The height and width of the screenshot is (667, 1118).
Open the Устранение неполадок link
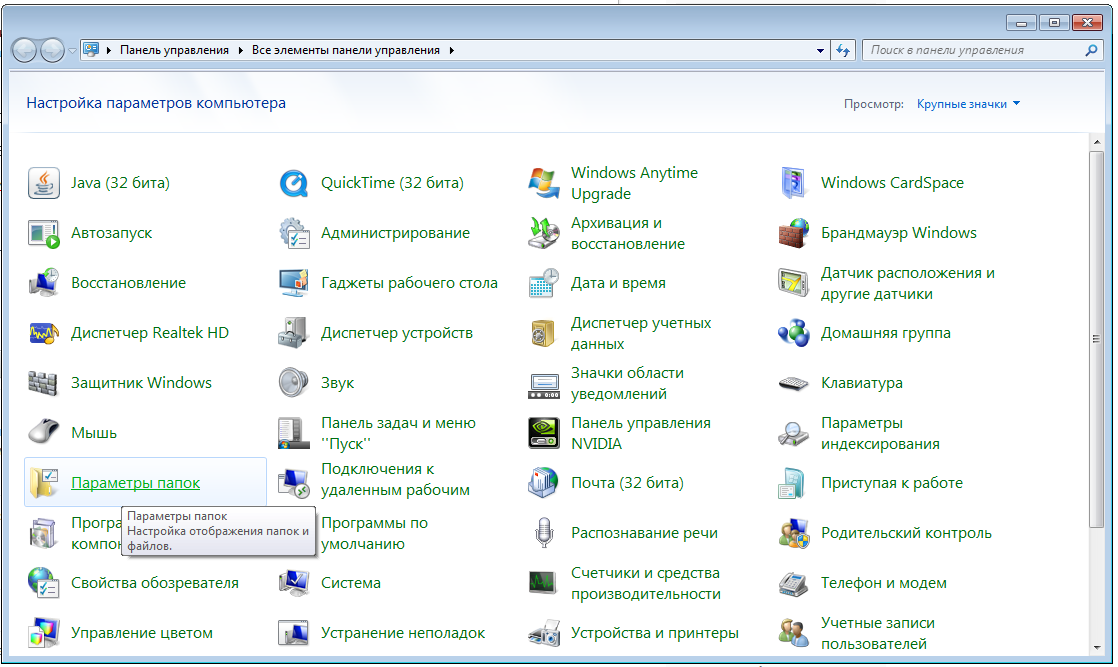point(403,633)
